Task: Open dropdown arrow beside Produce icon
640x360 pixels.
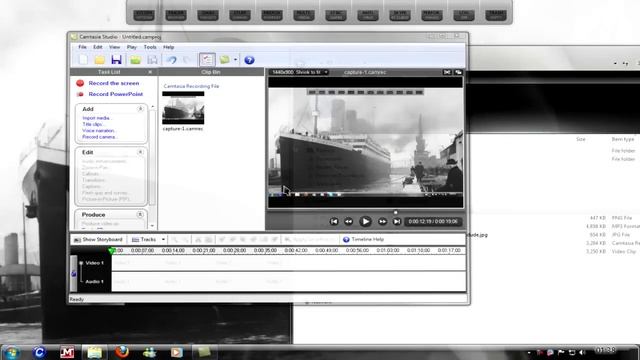Action: (236, 60)
